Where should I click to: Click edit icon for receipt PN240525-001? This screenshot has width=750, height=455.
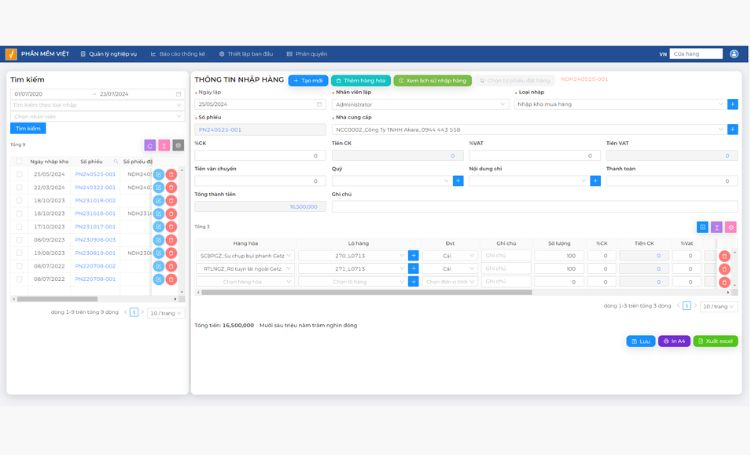point(159,175)
